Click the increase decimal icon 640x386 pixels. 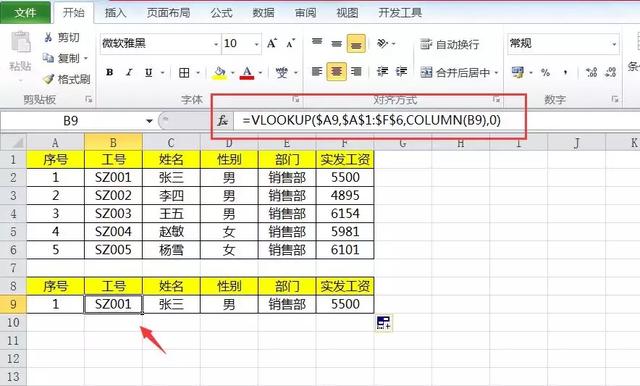(591, 72)
